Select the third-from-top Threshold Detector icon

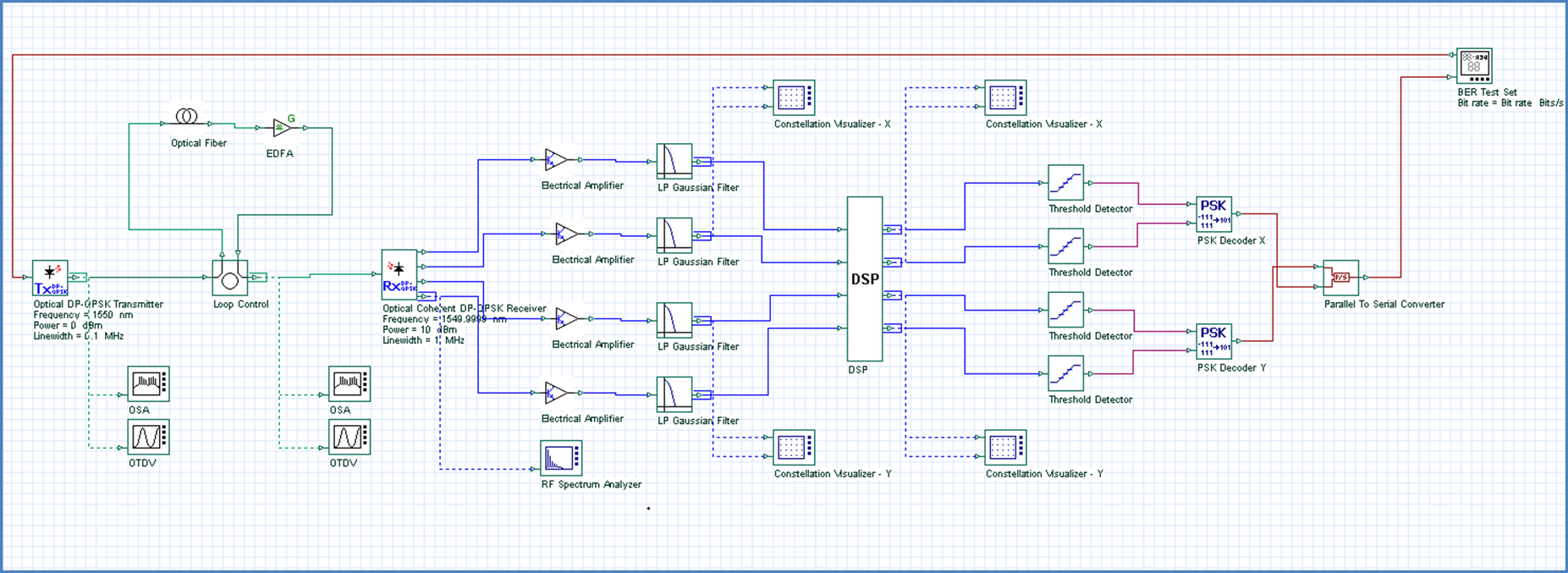tap(1065, 310)
